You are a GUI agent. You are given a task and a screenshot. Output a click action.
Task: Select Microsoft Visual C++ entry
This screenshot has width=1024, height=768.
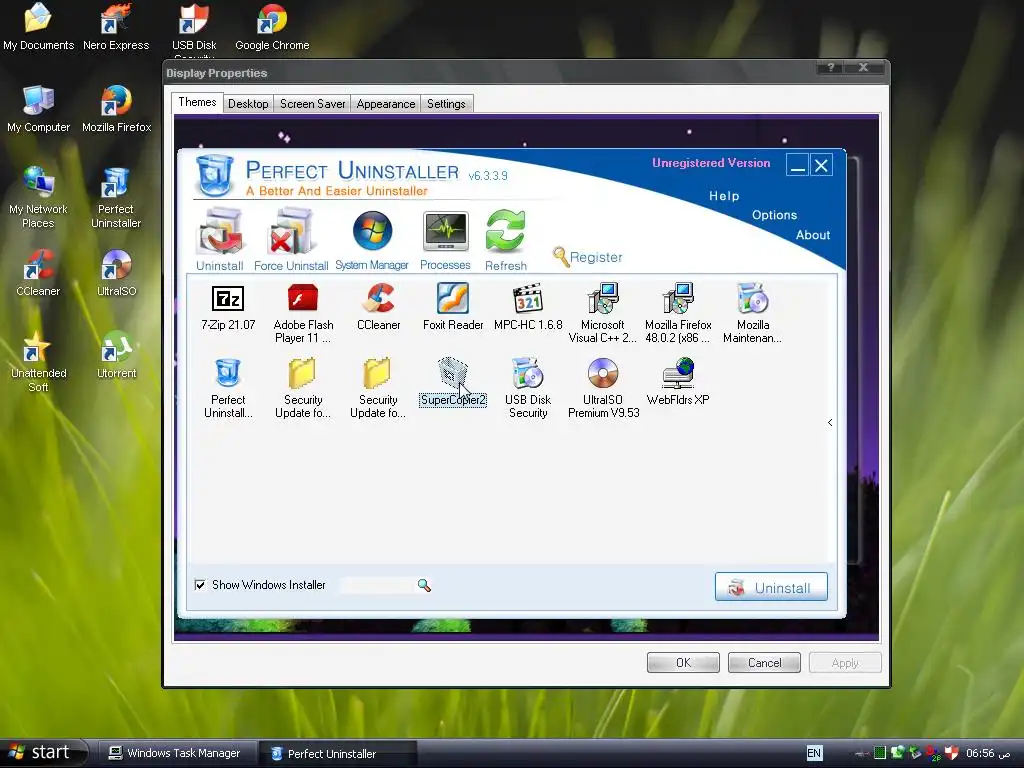(x=602, y=313)
